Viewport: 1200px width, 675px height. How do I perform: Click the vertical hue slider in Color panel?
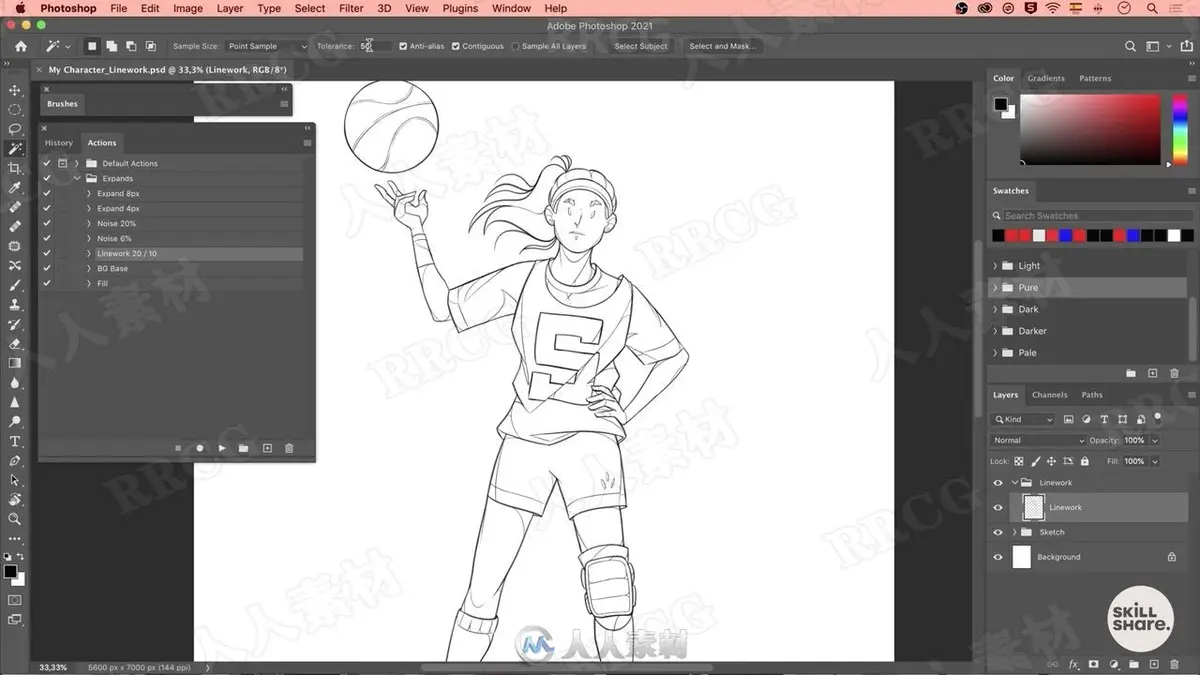(x=1179, y=129)
